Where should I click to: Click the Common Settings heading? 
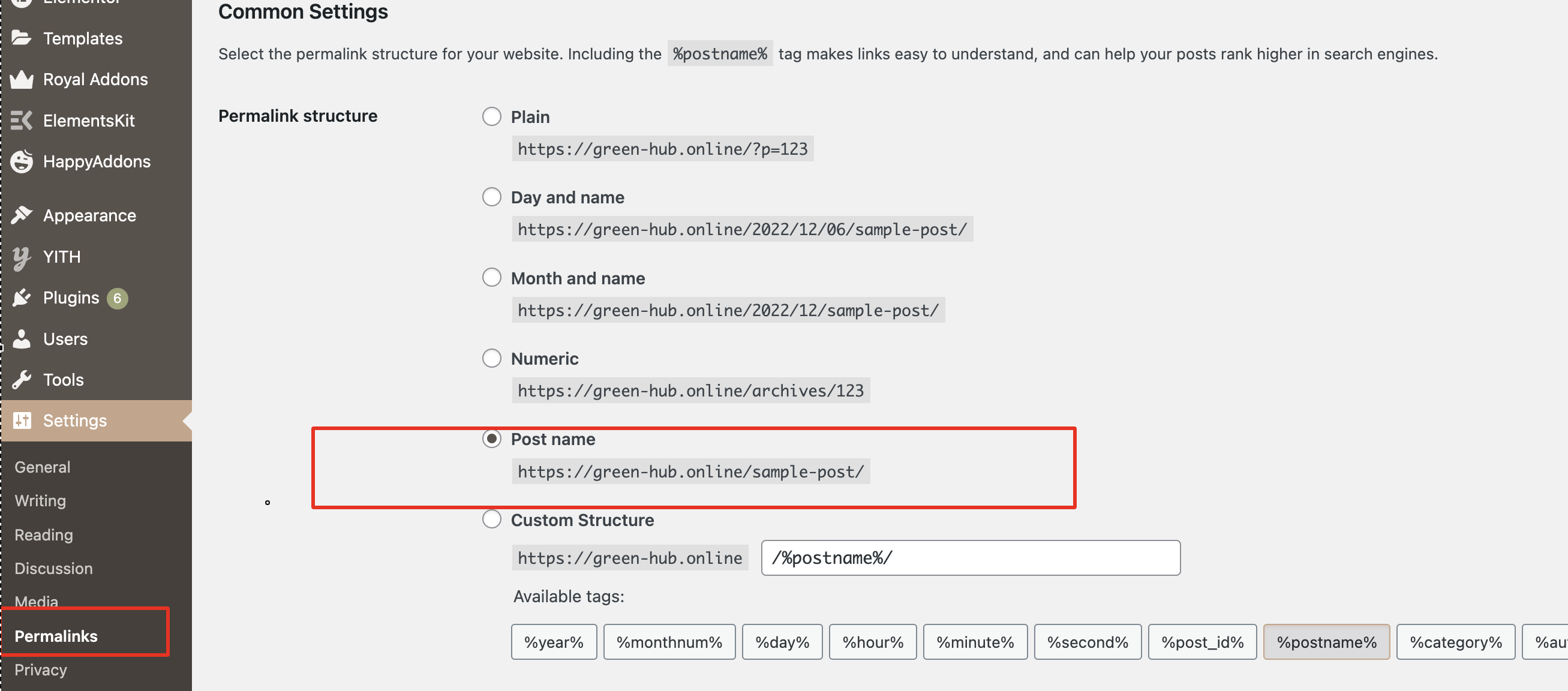pyautogui.click(x=303, y=11)
